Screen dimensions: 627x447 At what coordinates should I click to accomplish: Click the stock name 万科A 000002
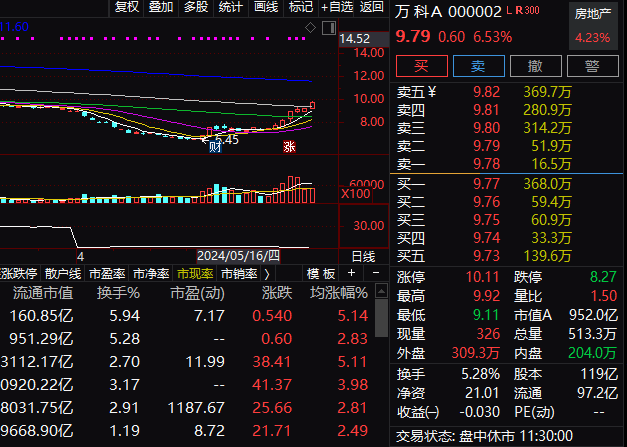pos(448,12)
